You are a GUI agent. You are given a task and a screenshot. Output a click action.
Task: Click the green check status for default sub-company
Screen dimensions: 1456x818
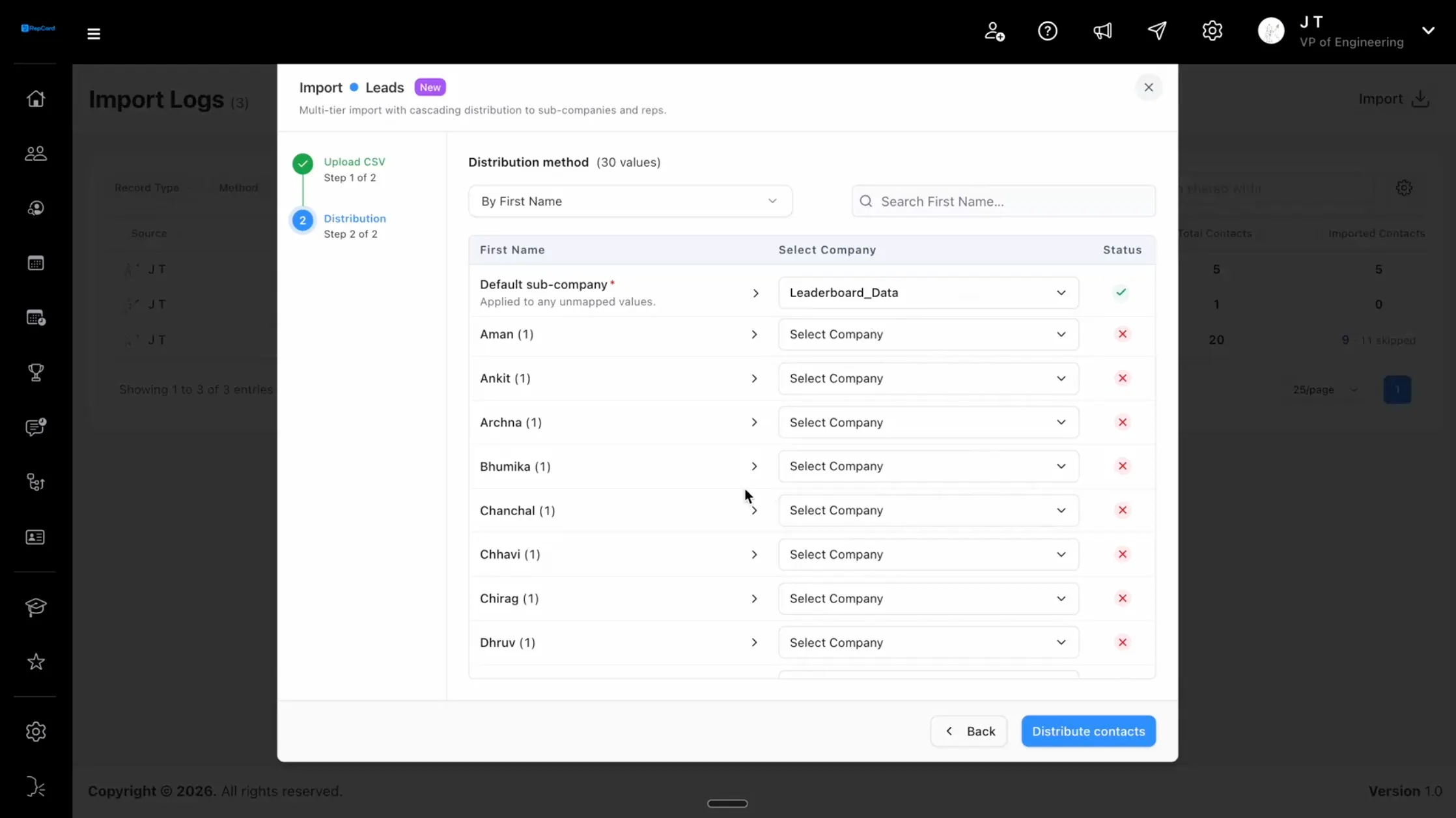tap(1121, 292)
